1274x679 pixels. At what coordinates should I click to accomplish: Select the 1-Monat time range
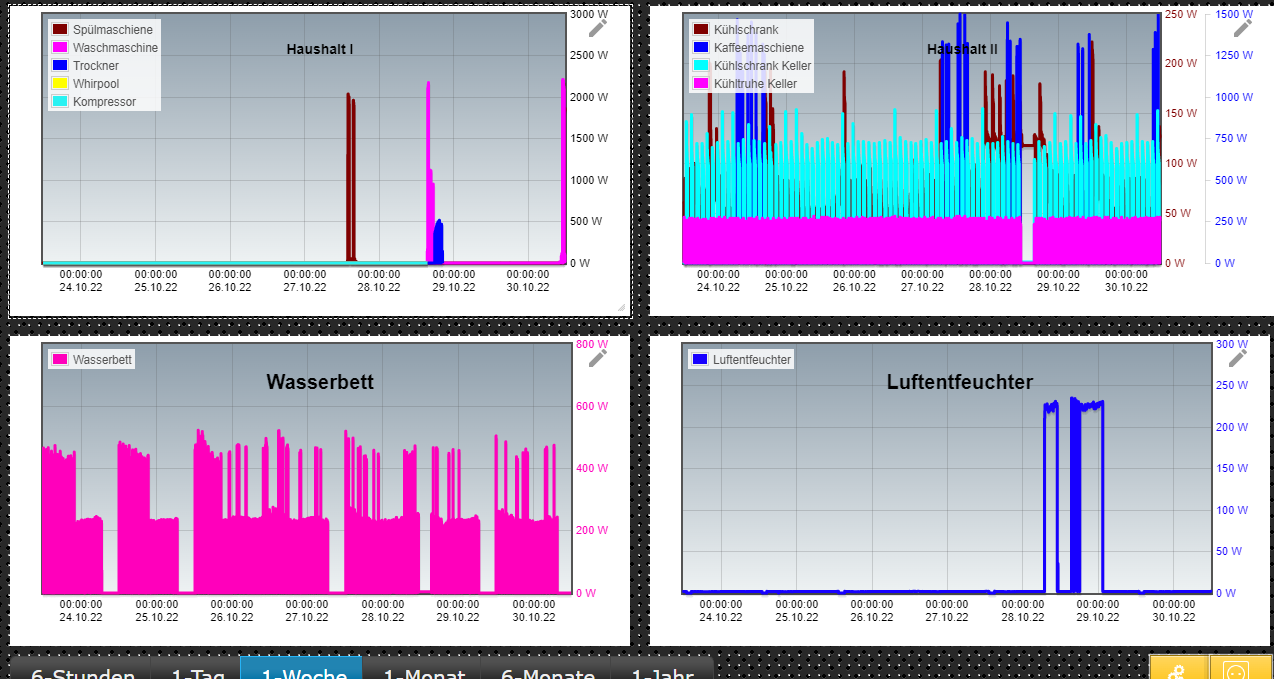tap(421, 668)
